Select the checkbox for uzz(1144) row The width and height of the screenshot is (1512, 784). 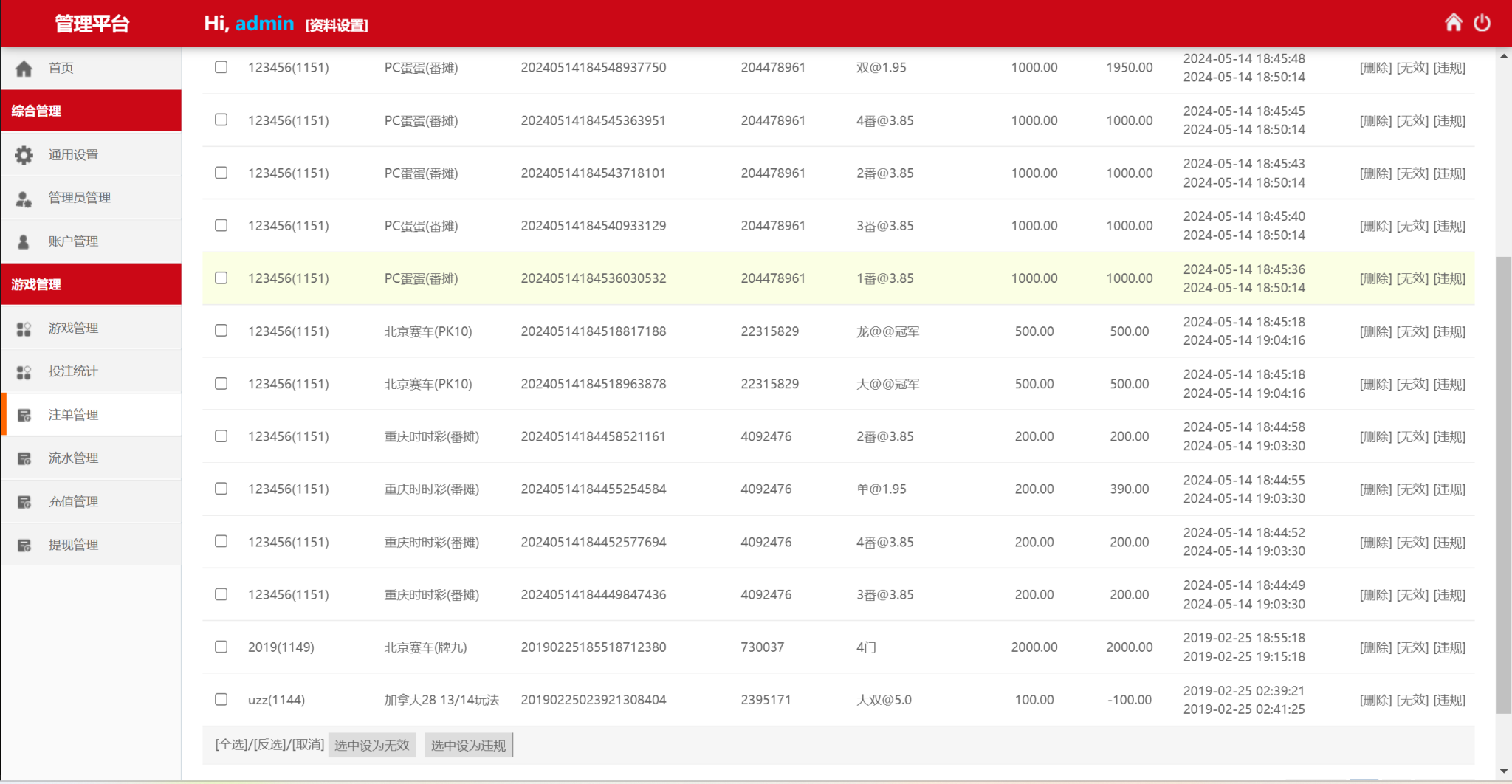(221, 699)
